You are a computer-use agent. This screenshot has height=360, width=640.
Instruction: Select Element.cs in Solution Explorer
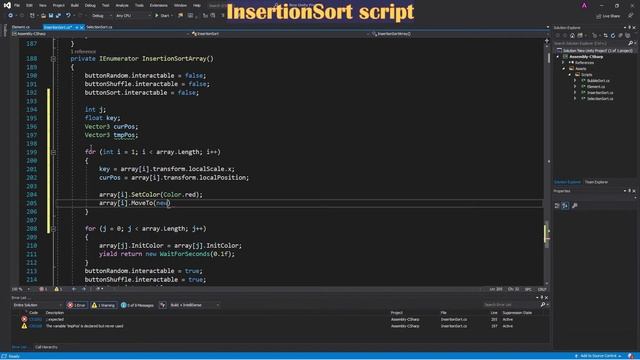pos(596,87)
